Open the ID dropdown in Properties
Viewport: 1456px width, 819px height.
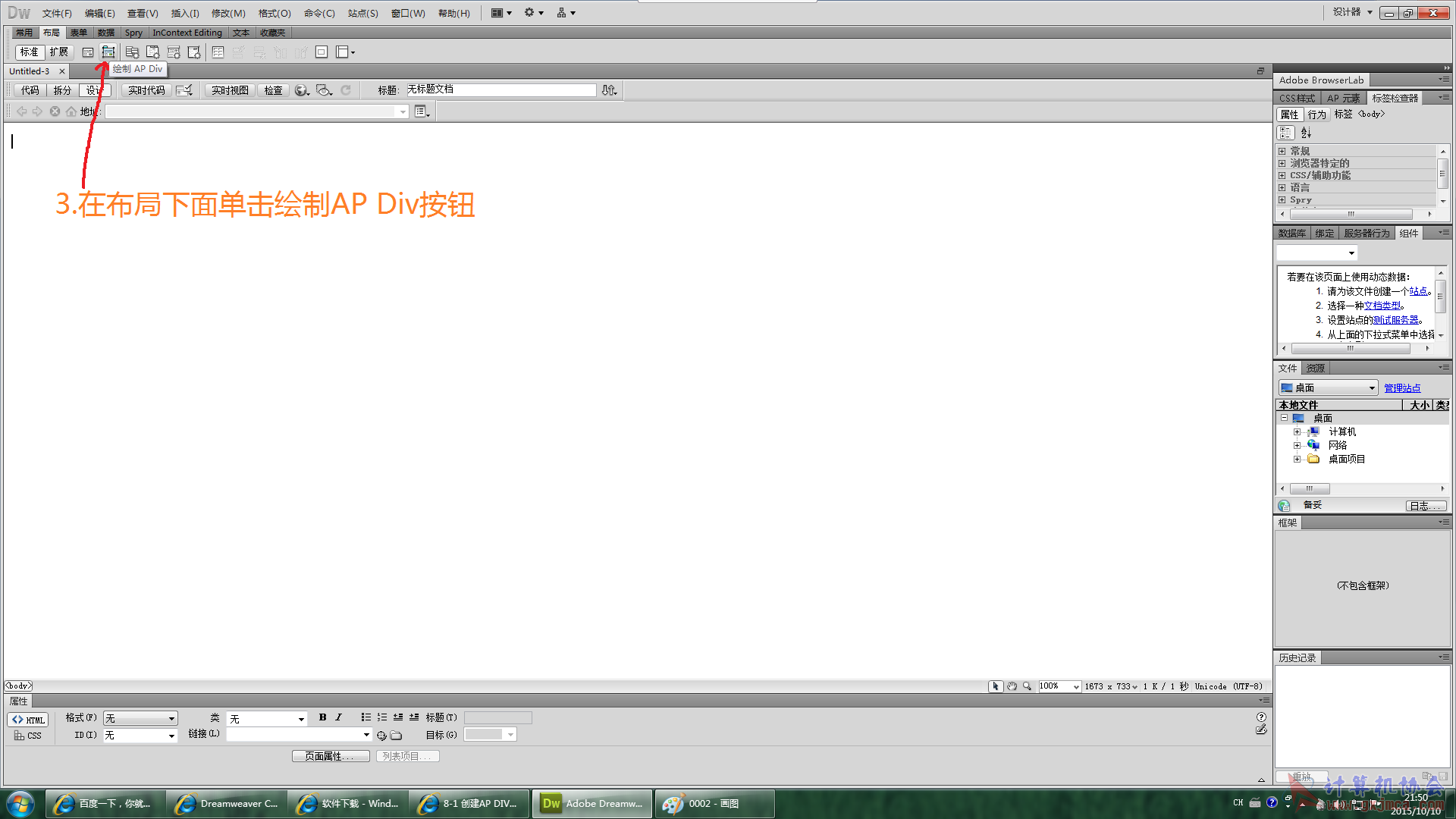pyautogui.click(x=140, y=736)
